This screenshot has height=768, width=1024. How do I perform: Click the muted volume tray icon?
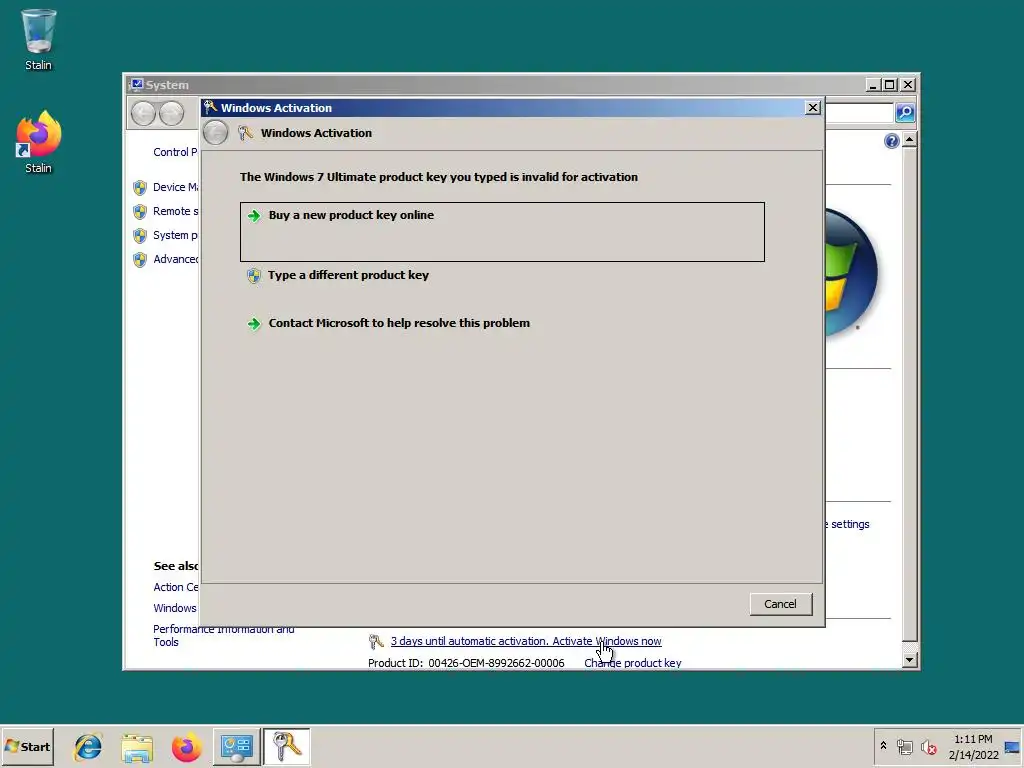(x=928, y=747)
